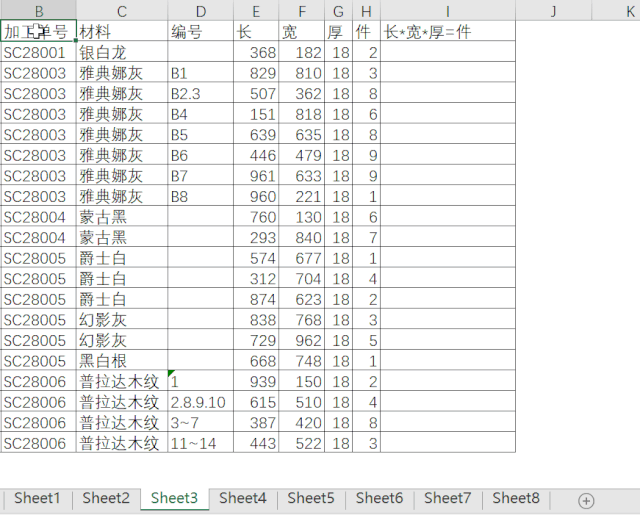Click width value 840

tap(302, 237)
